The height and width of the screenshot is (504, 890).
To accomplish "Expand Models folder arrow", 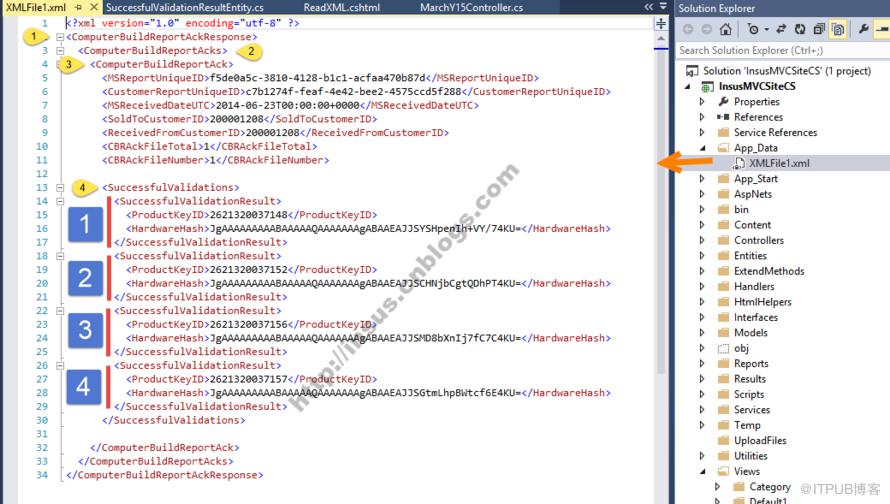I will coord(702,333).
